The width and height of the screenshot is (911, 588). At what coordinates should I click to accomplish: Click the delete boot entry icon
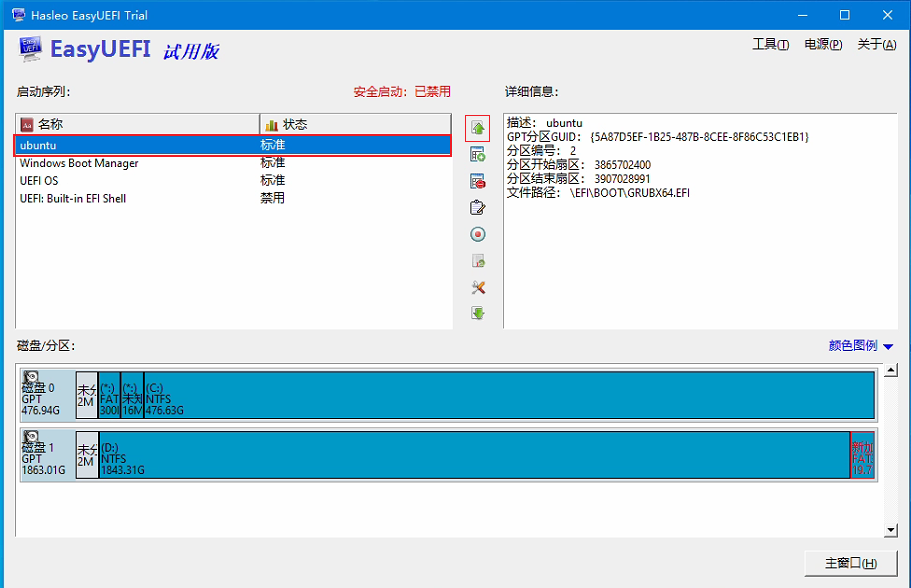pos(478,181)
